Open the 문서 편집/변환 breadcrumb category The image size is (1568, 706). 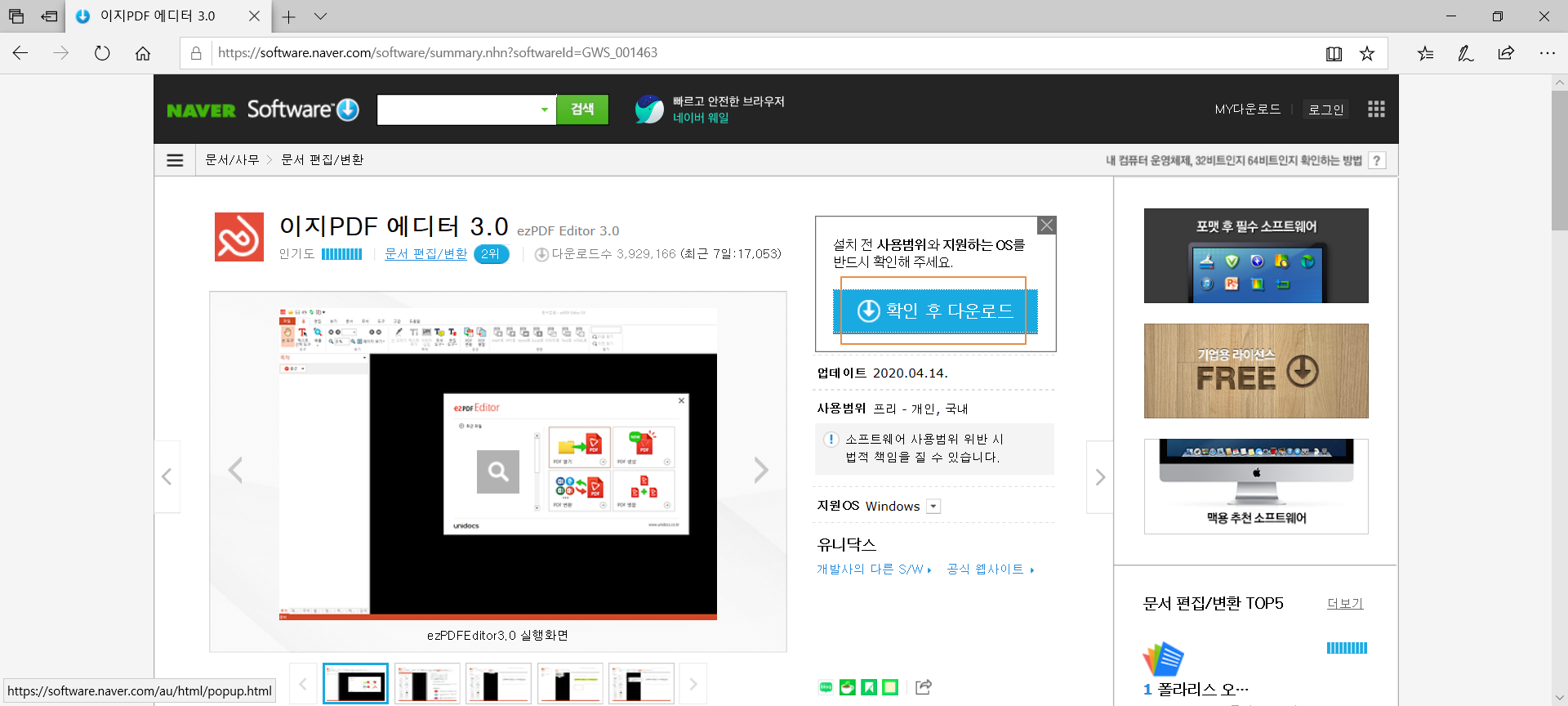pyautogui.click(x=323, y=160)
